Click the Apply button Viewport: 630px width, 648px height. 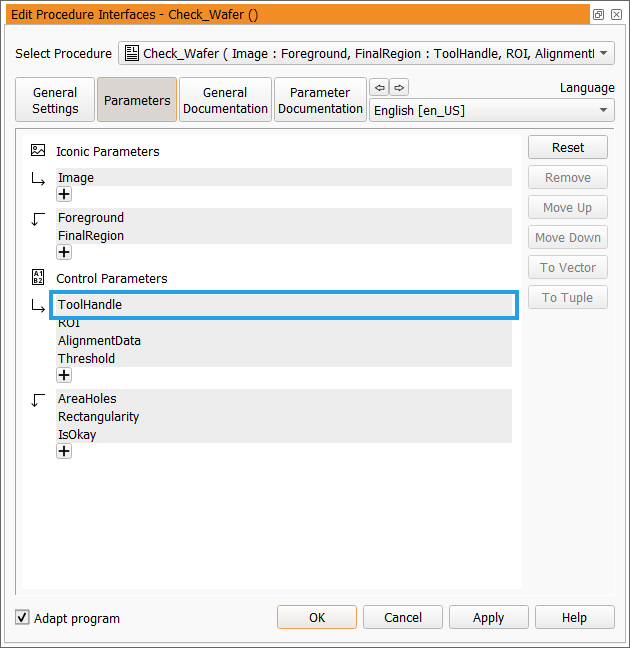(x=488, y=617)
